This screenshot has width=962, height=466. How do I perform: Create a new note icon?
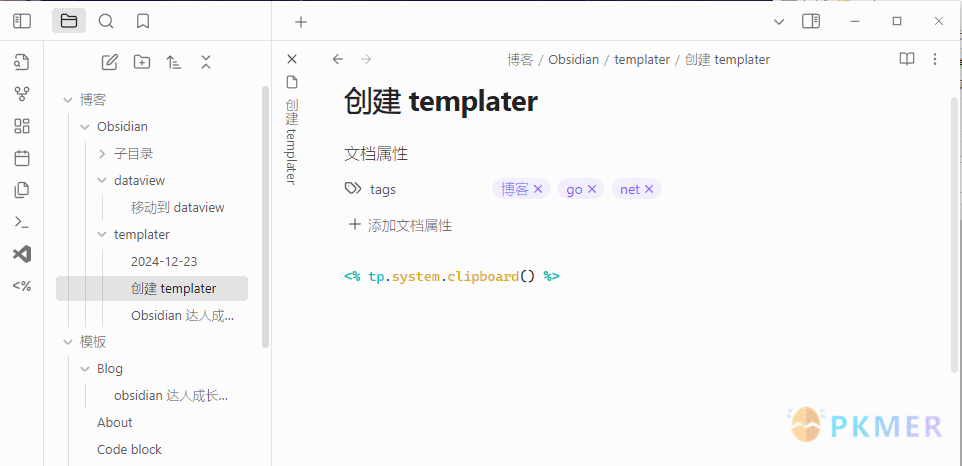(109, 62)
